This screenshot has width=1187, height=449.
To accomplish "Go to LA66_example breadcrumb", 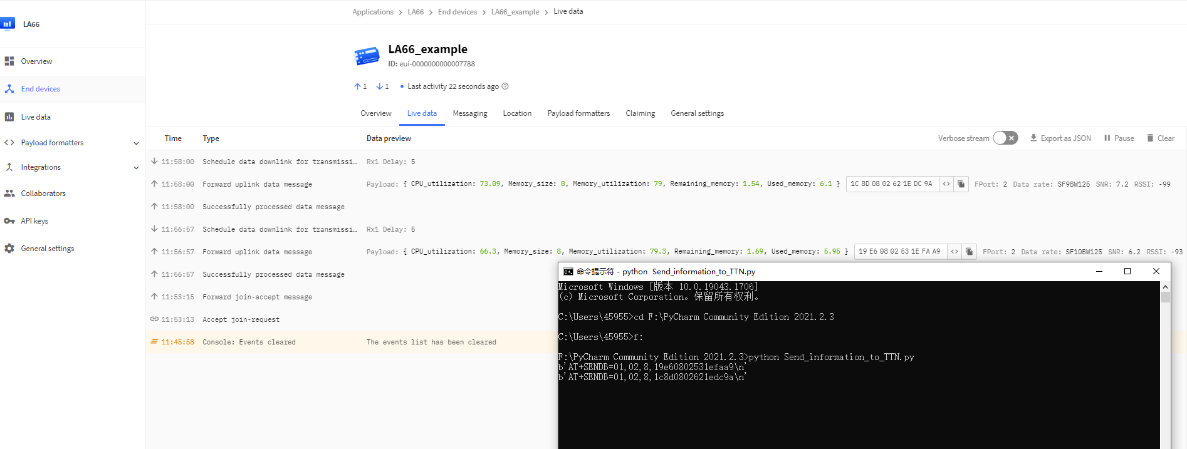I will point(516,12).
